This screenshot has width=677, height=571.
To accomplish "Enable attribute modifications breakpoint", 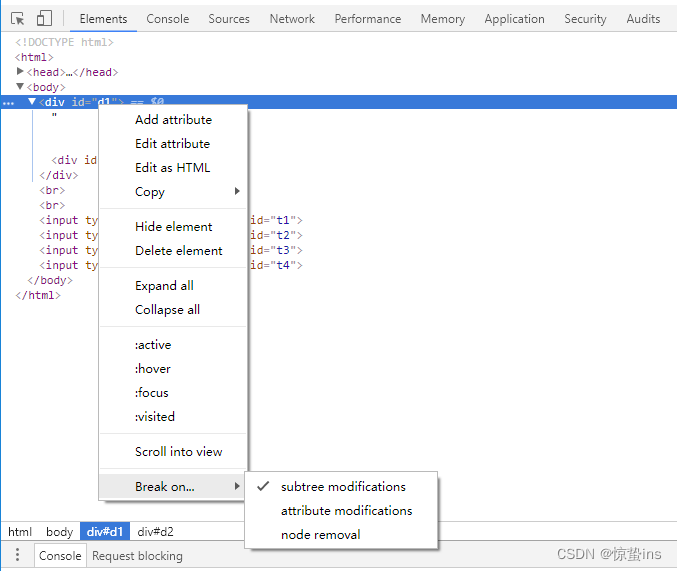I will pyautogui.click(x=341, y=511).
